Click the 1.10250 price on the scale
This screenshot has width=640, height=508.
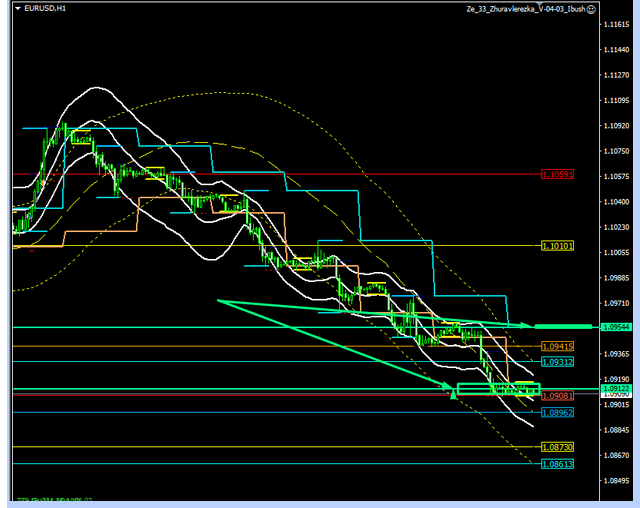point(616,228)
